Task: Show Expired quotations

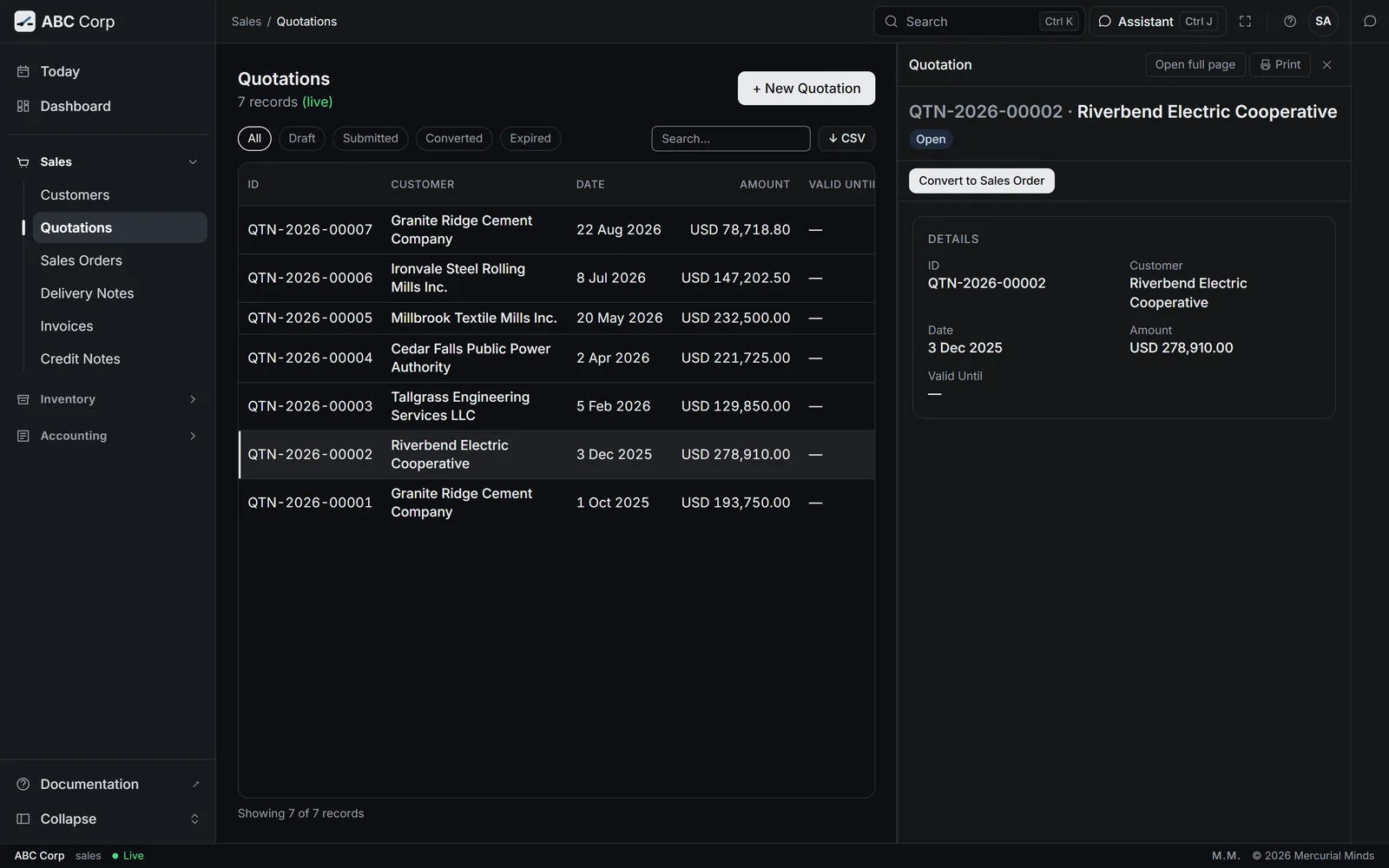Action: [530, 139]
